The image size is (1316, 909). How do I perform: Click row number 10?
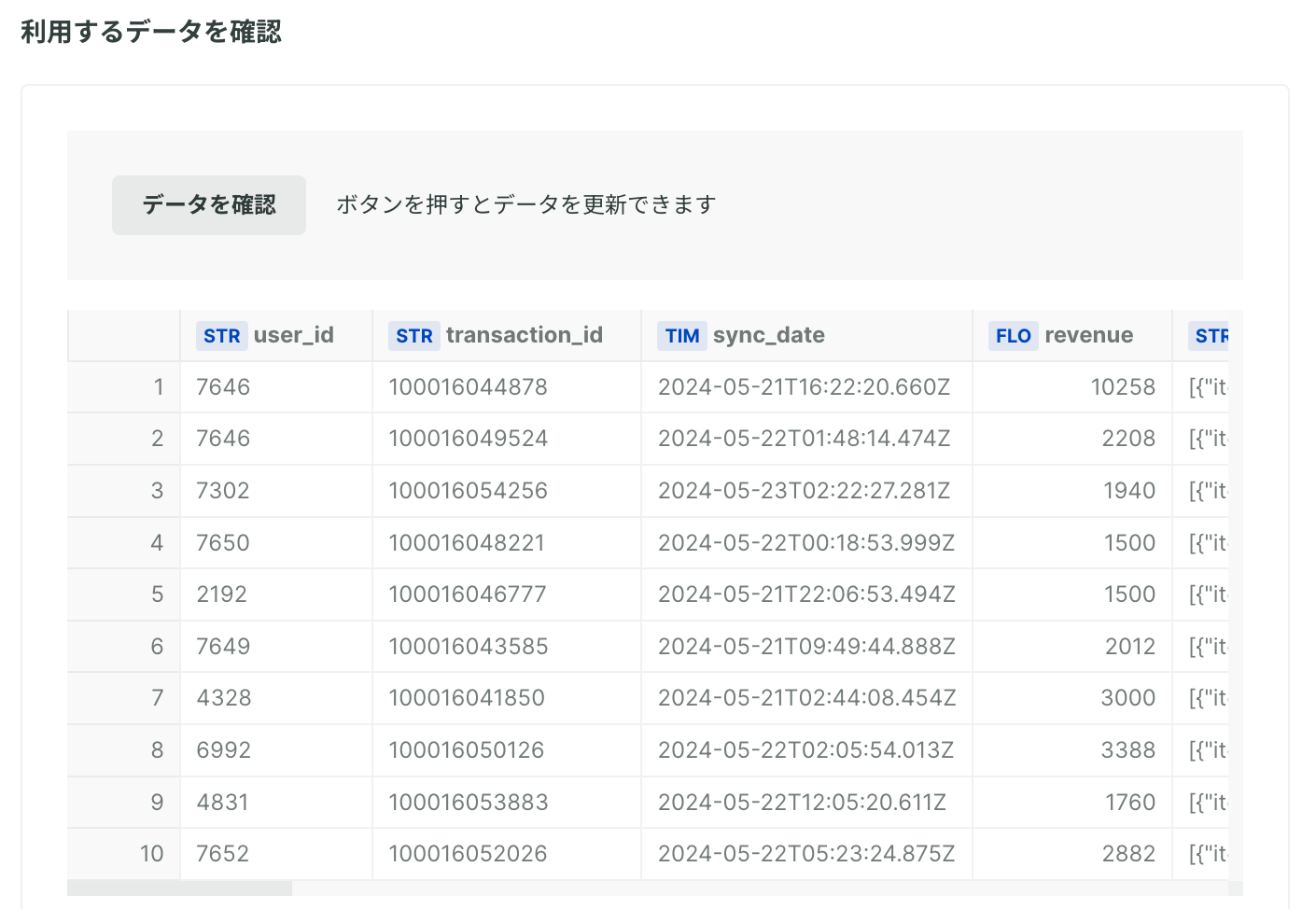pos(151,854)
